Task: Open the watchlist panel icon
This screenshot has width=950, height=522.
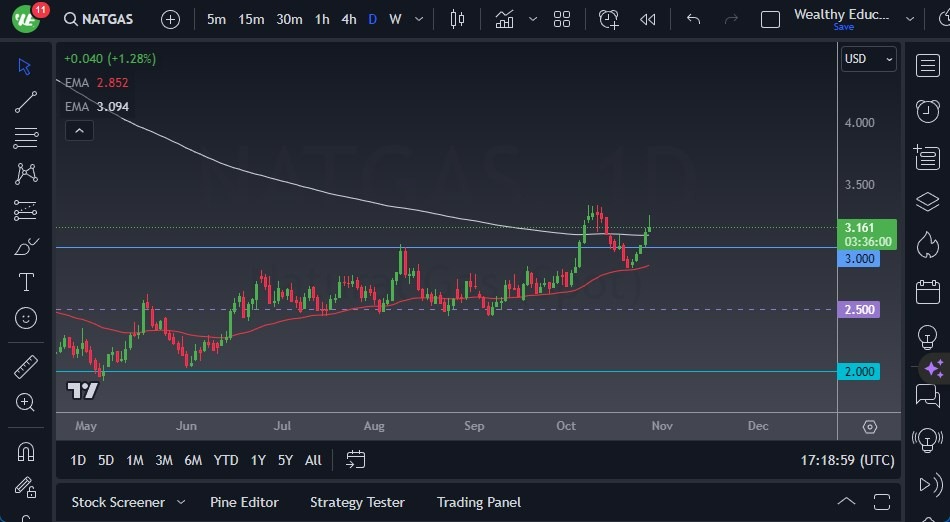Action: pos(927,64)
